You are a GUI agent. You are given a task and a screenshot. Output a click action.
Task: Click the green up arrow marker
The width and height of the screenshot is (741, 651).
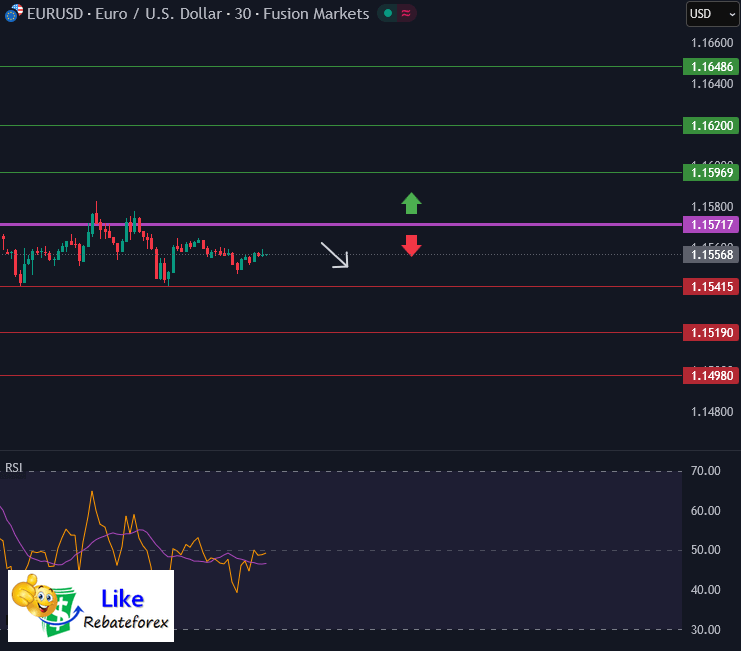pyautogui.click(x=412, y=203)
